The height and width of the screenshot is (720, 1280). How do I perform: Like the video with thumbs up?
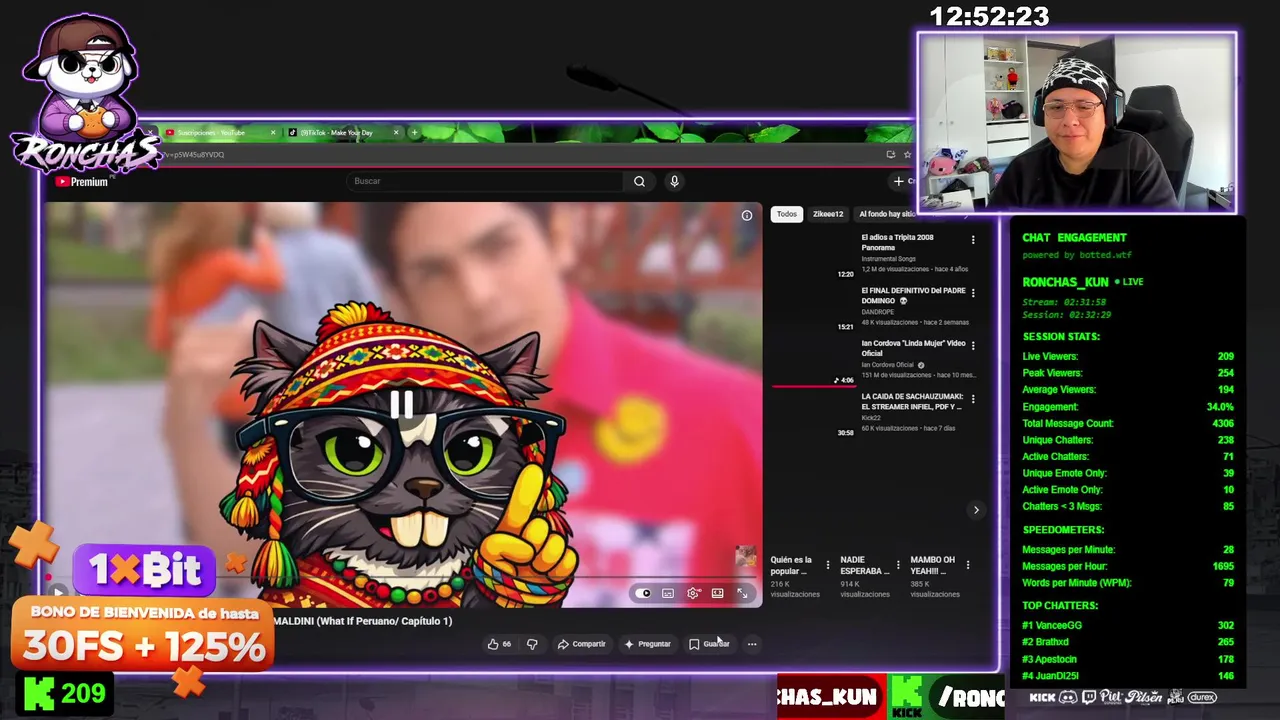(499, 644)
